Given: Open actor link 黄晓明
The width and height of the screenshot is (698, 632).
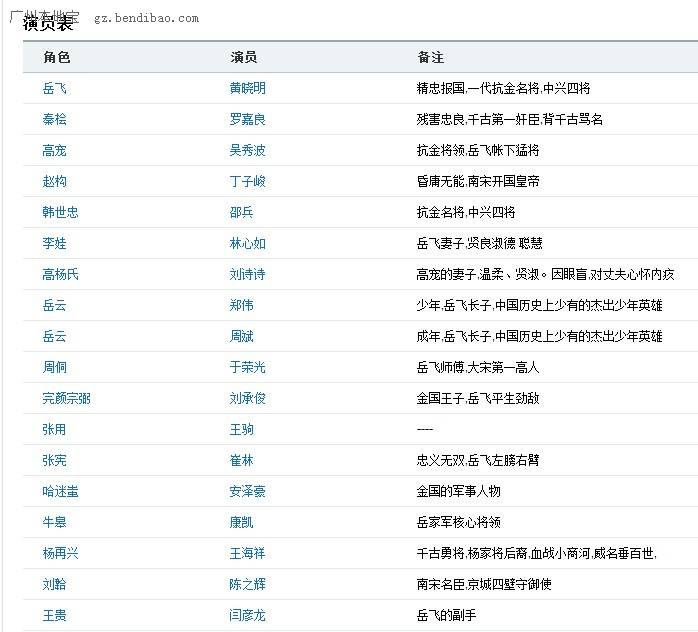Looking at the screenshot, I should [248, 88].
